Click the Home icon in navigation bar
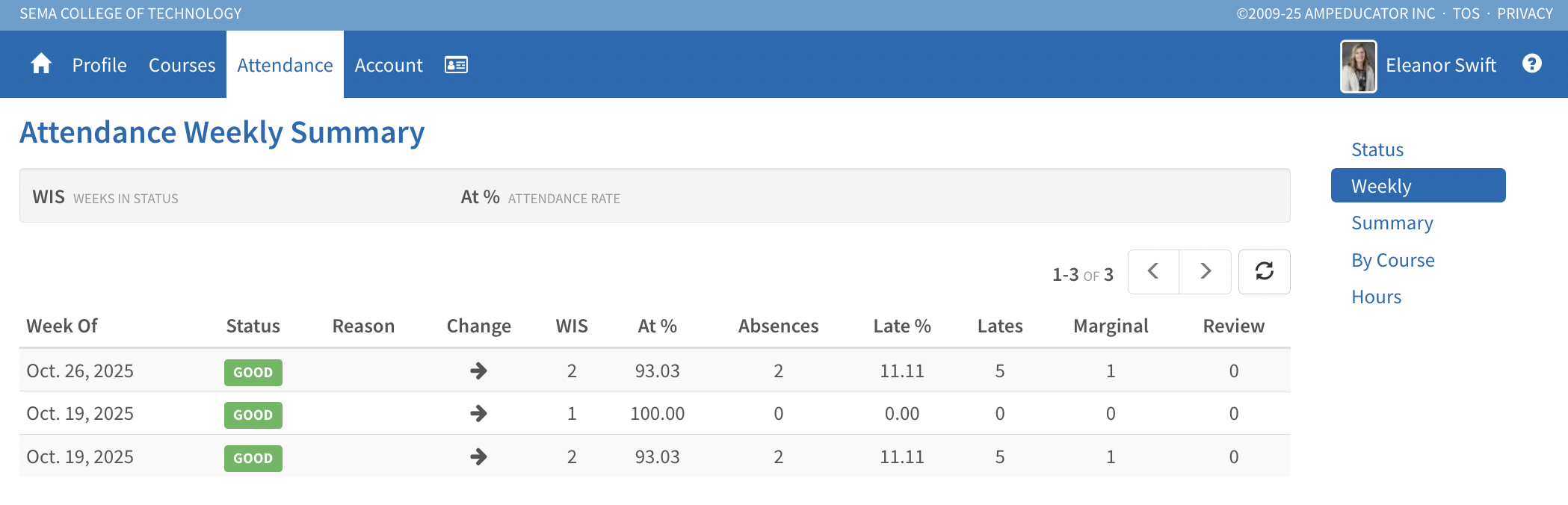This screenshot has width=1568, height=505. coord(41,65)
